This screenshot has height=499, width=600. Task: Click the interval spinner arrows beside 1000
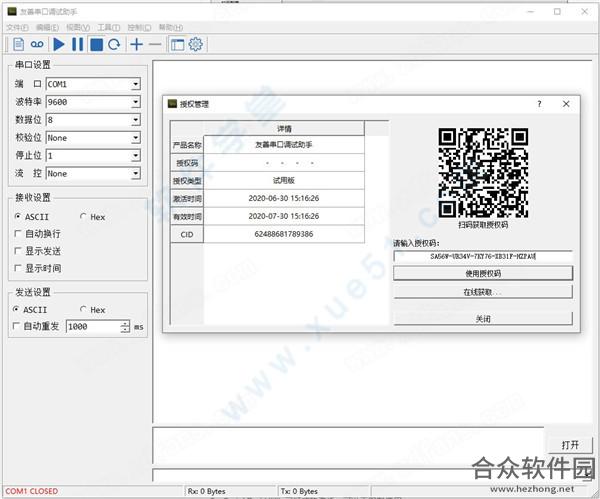pos(125,326)
